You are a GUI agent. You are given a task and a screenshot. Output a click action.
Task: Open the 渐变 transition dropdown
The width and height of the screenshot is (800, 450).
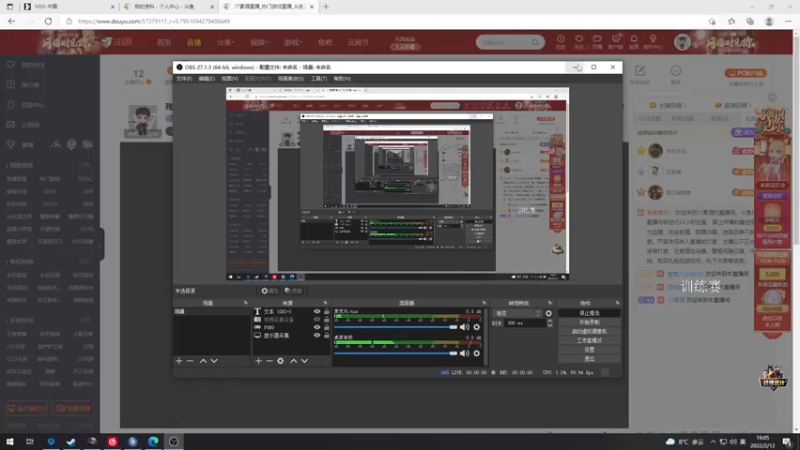518,313
